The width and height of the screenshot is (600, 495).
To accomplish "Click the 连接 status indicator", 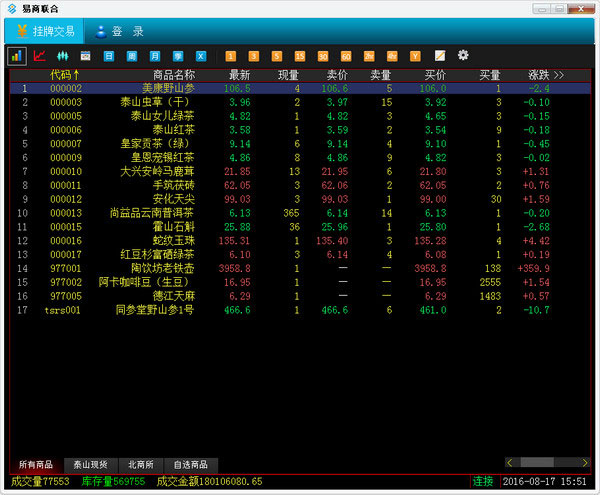I will 483,481.
